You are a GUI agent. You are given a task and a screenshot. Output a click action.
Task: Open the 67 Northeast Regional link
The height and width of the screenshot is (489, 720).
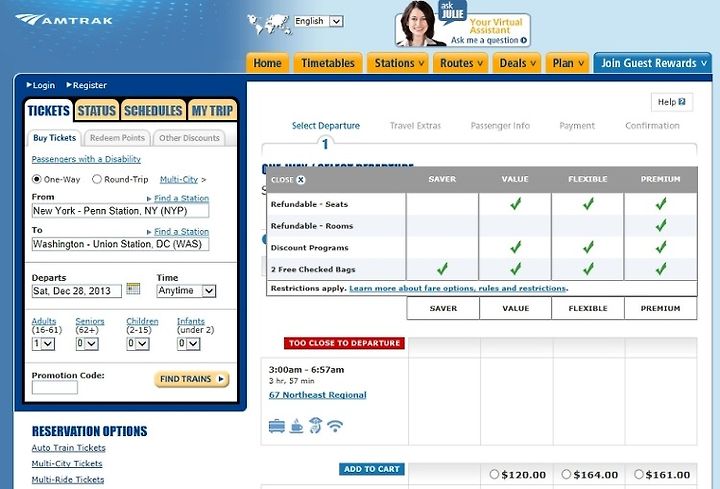tap(318, 395)
